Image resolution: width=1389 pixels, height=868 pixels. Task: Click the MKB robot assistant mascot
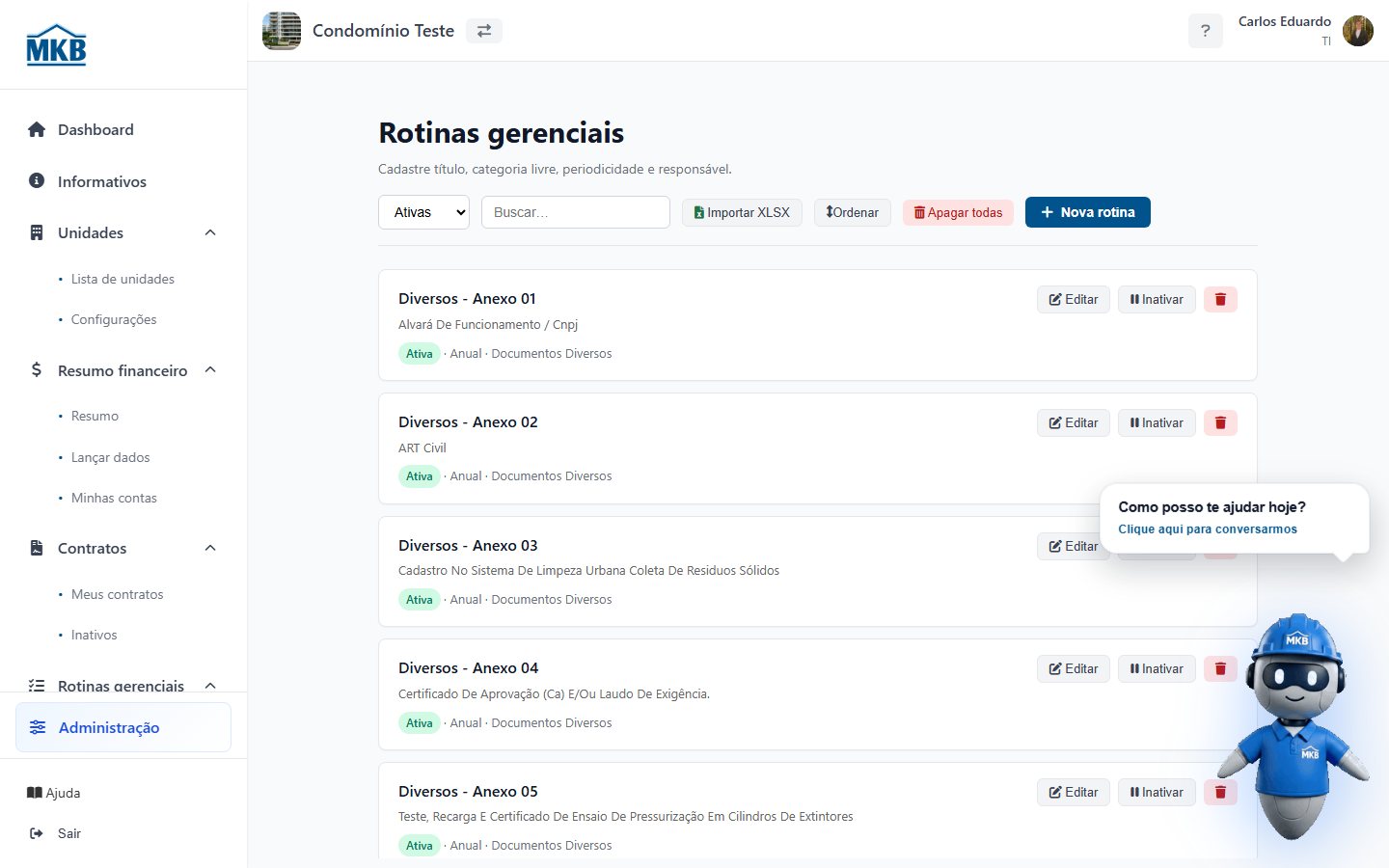pyautogui.click(x=1294, y=725)
